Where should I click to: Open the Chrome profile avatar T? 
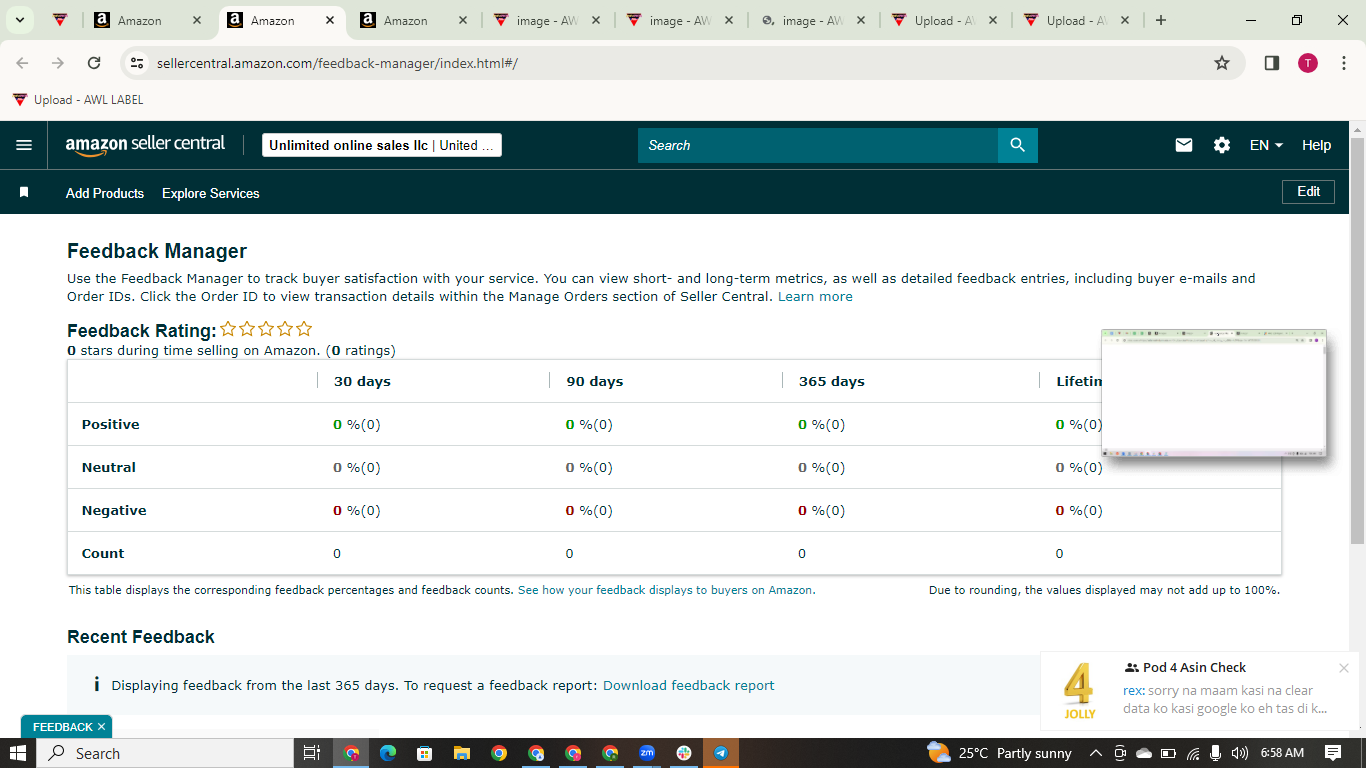tap(1308, 63)
